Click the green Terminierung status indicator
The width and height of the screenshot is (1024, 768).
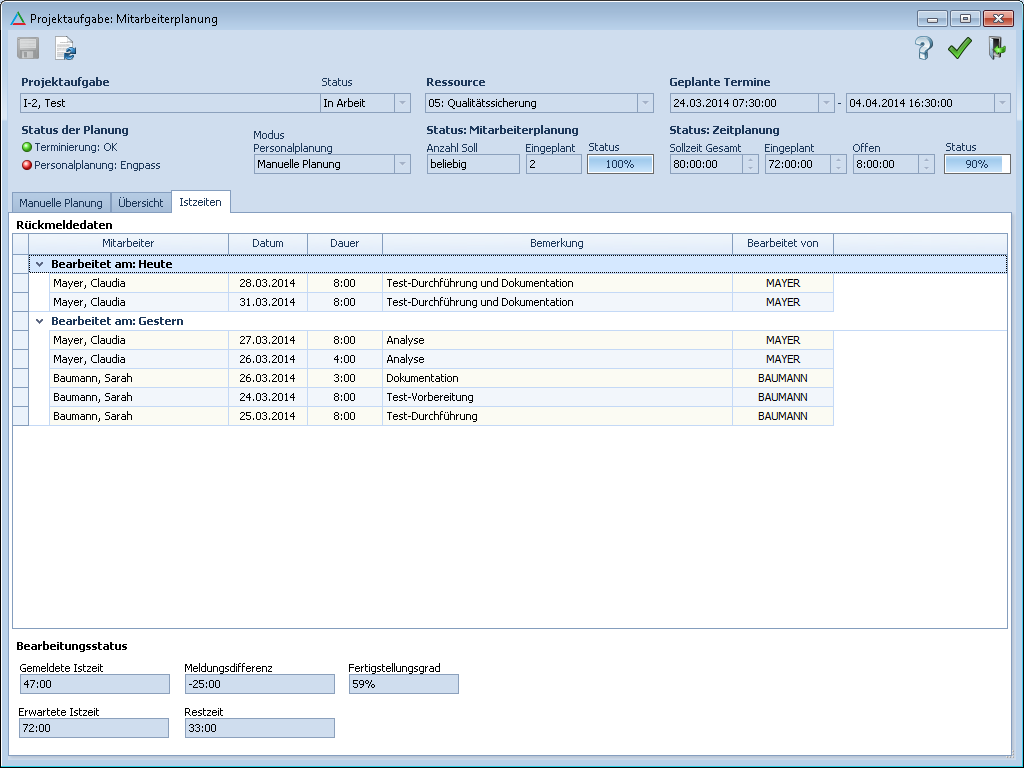point(27,147)
